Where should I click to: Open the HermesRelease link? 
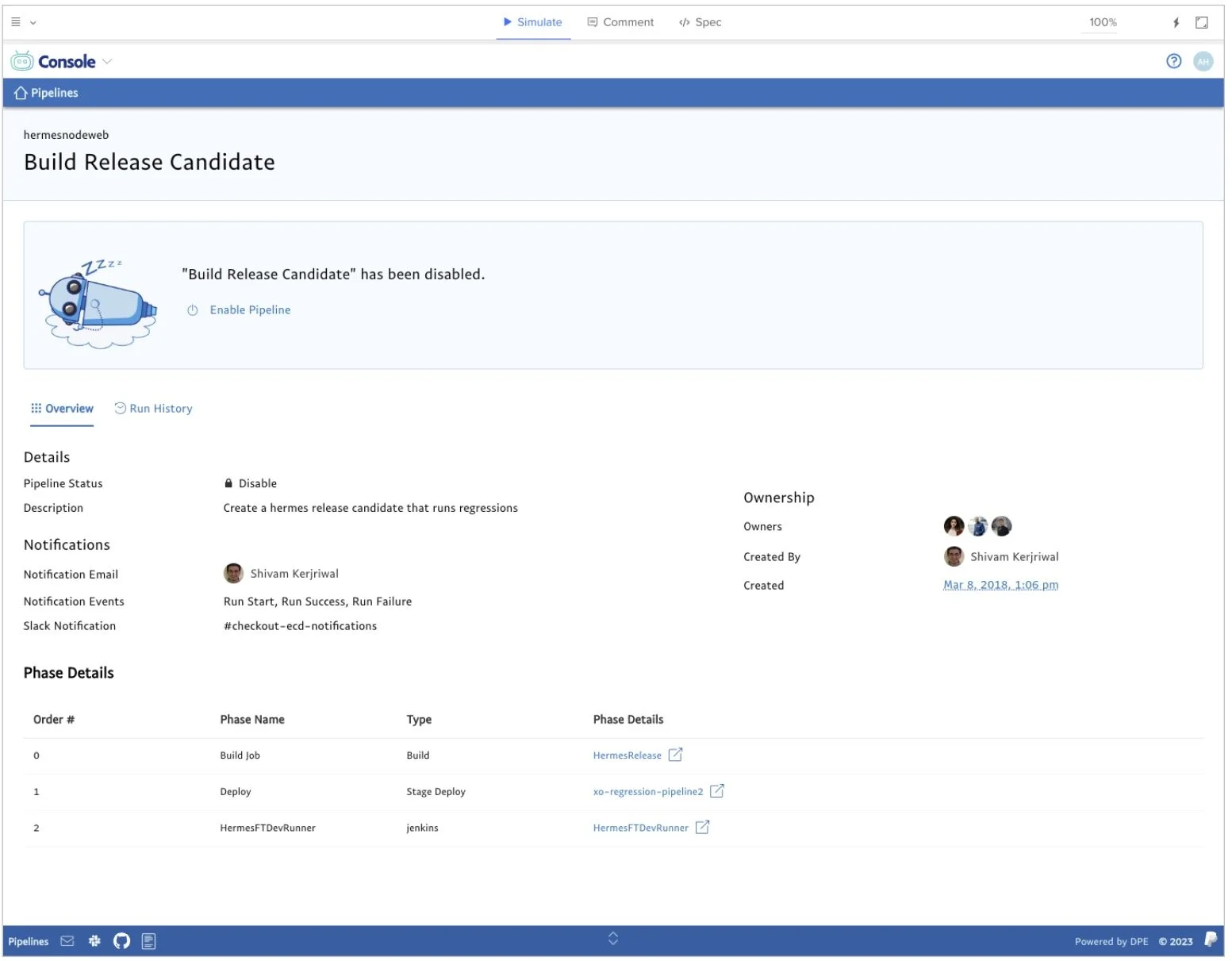pos(628,755)
